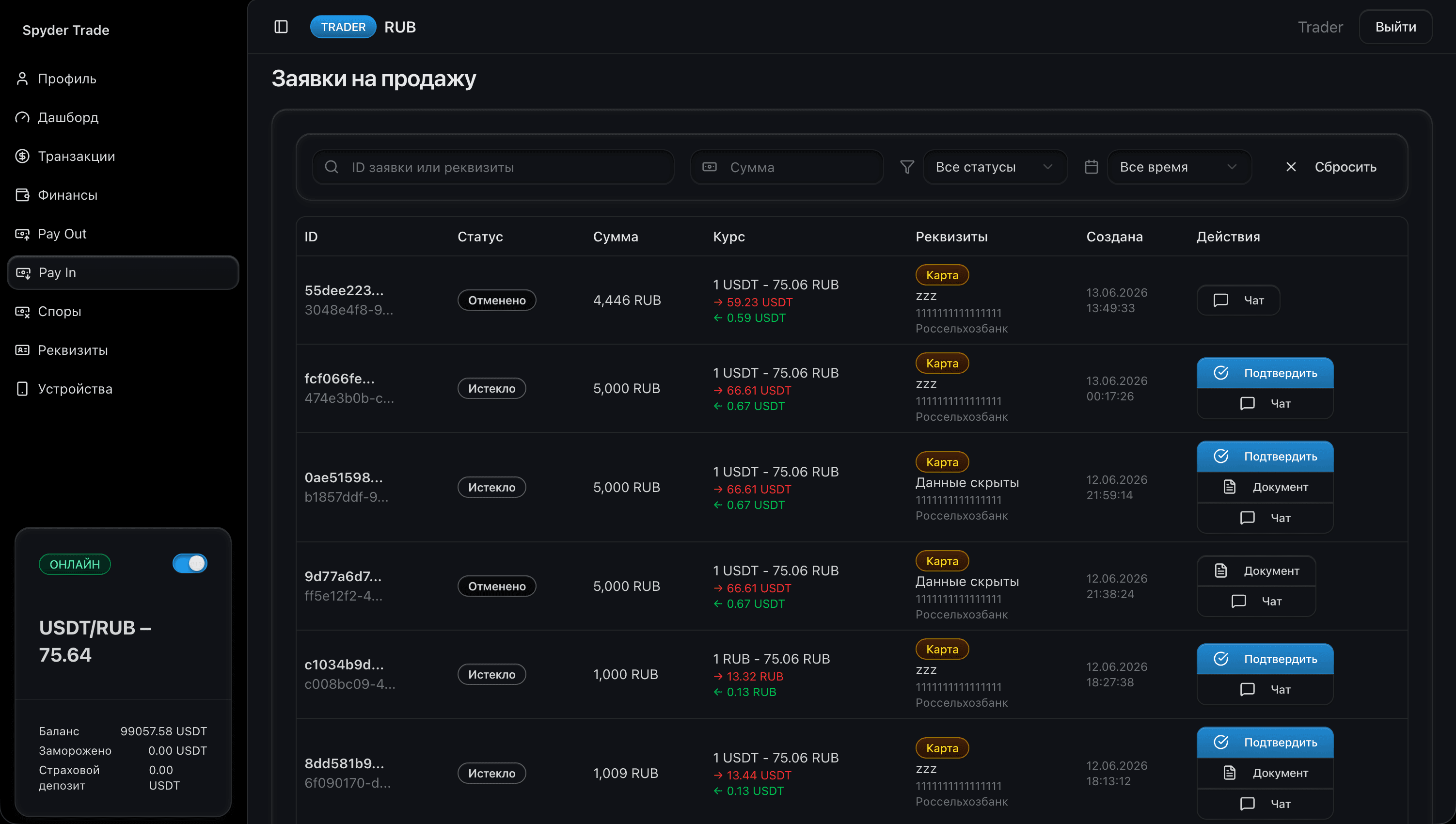Image resolution: width=1456 pixels, height=824 pixels.
Task: Click the 99057.58 USDT balance value
Action: (163, 731)
